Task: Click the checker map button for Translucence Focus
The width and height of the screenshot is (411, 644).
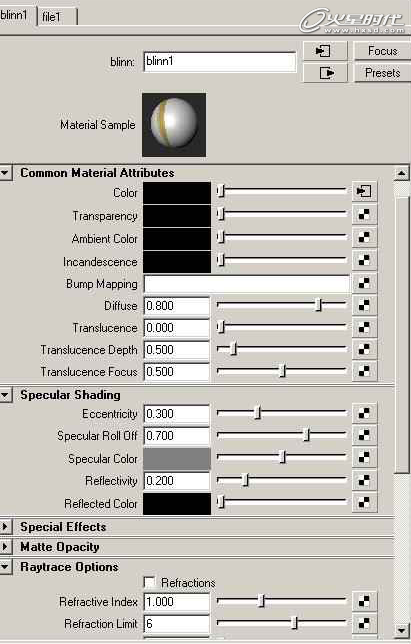Action: pyautogui.click(x=364, y=371)
